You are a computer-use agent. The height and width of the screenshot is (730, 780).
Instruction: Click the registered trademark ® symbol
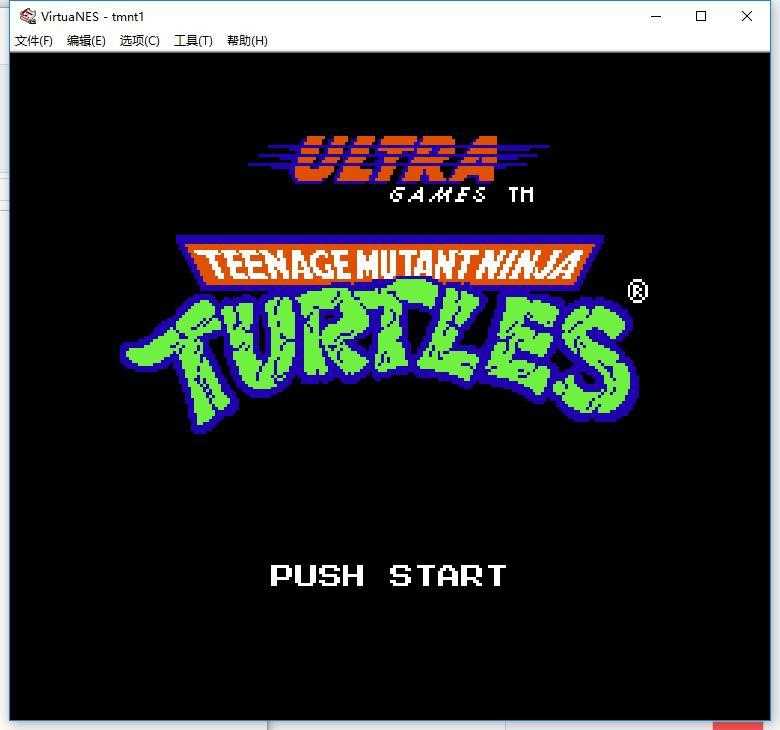tap(637, 291)
